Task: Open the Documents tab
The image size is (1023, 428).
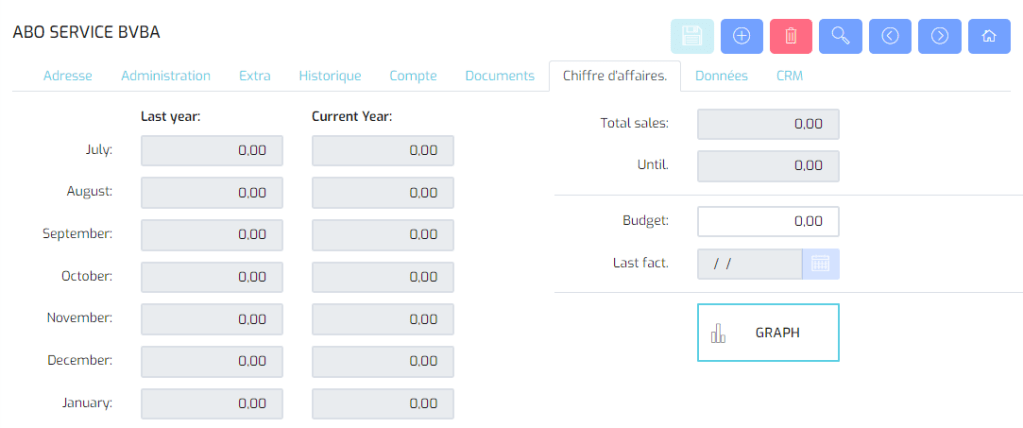Action: tap(500, 76)
